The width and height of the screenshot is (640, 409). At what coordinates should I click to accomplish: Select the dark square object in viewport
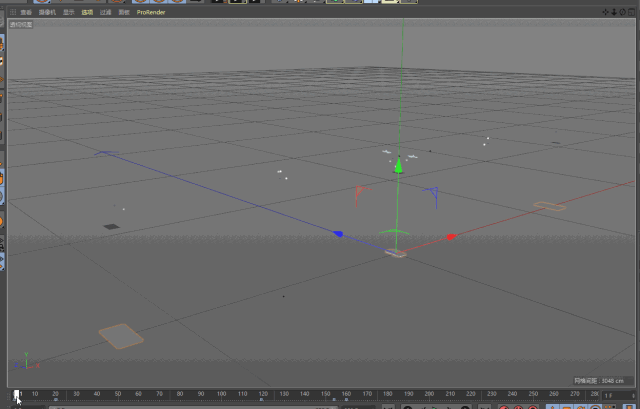[x=111, y=227]
